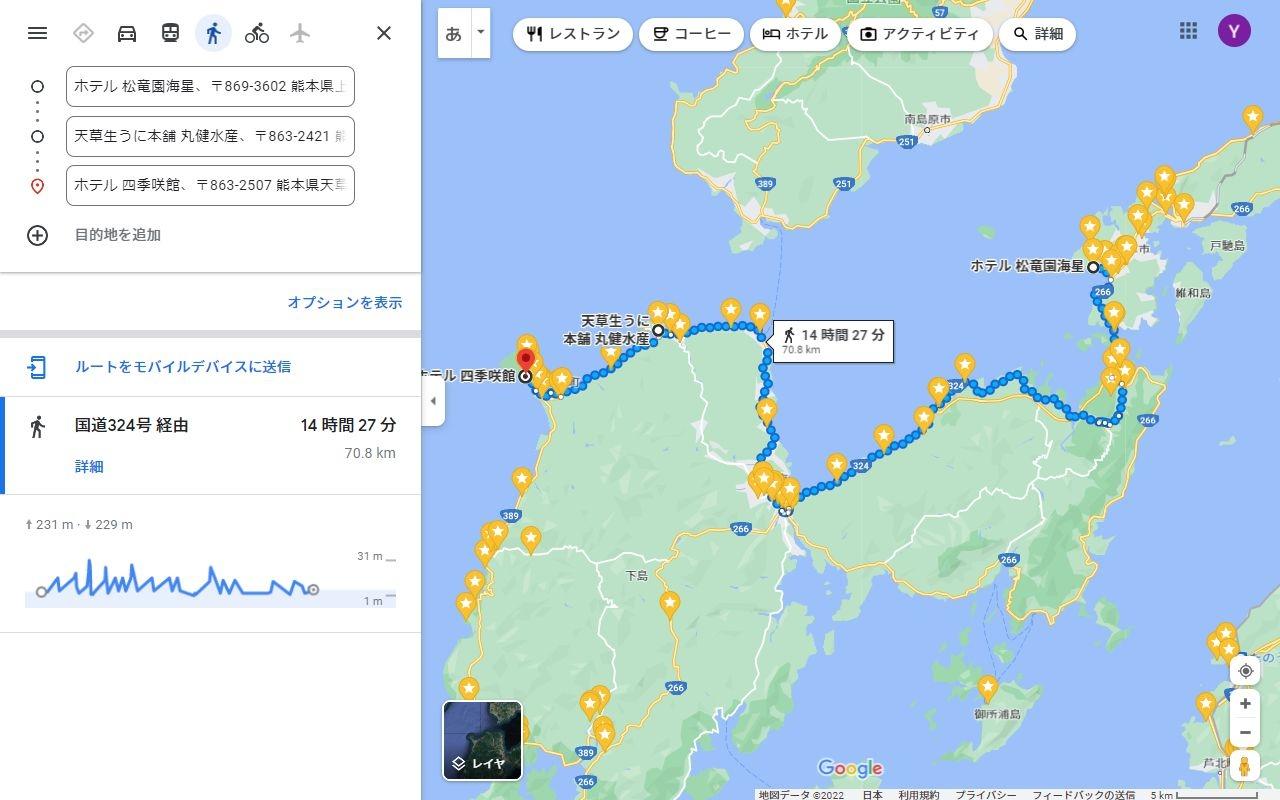Open the レイヤ layers thumbnail
1280x800 pixels.
coord(482,741)
